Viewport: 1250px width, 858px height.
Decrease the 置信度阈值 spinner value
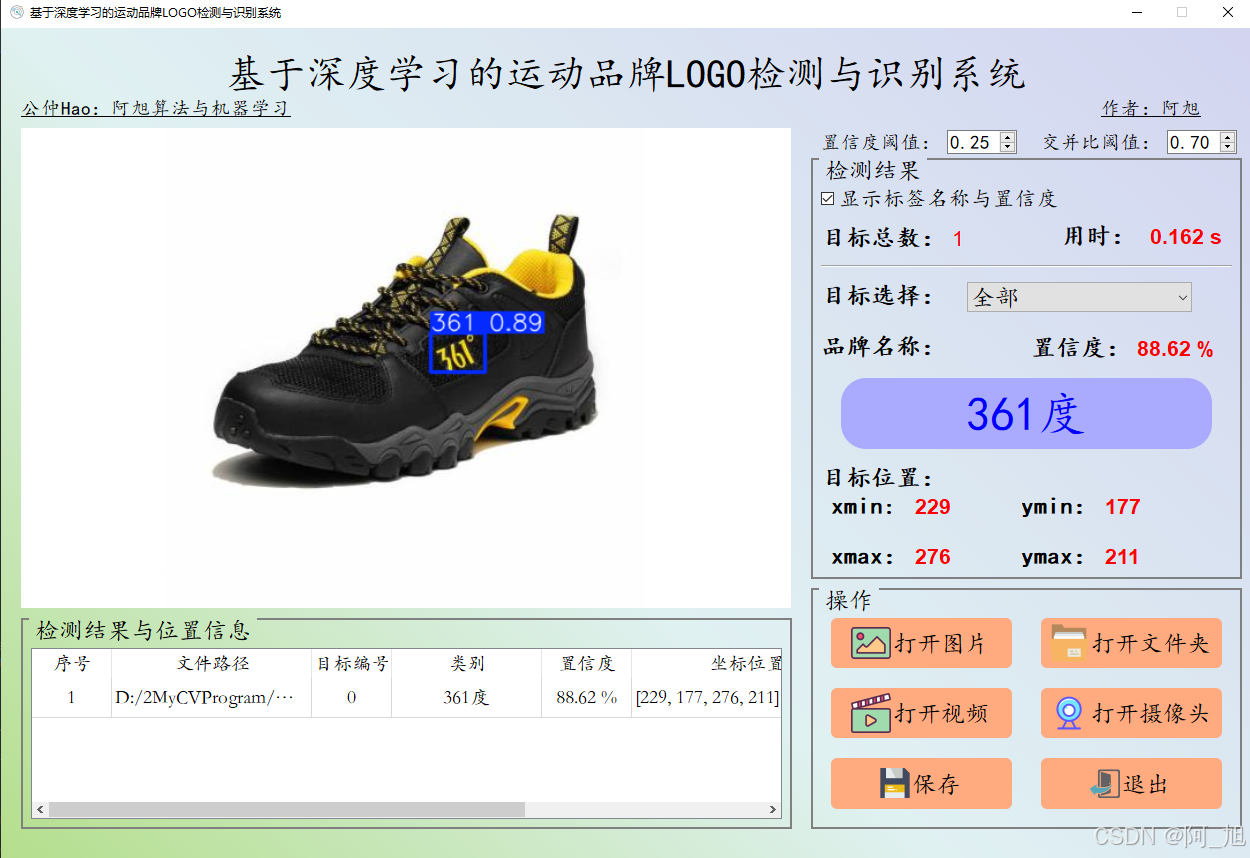(1008, 147)
